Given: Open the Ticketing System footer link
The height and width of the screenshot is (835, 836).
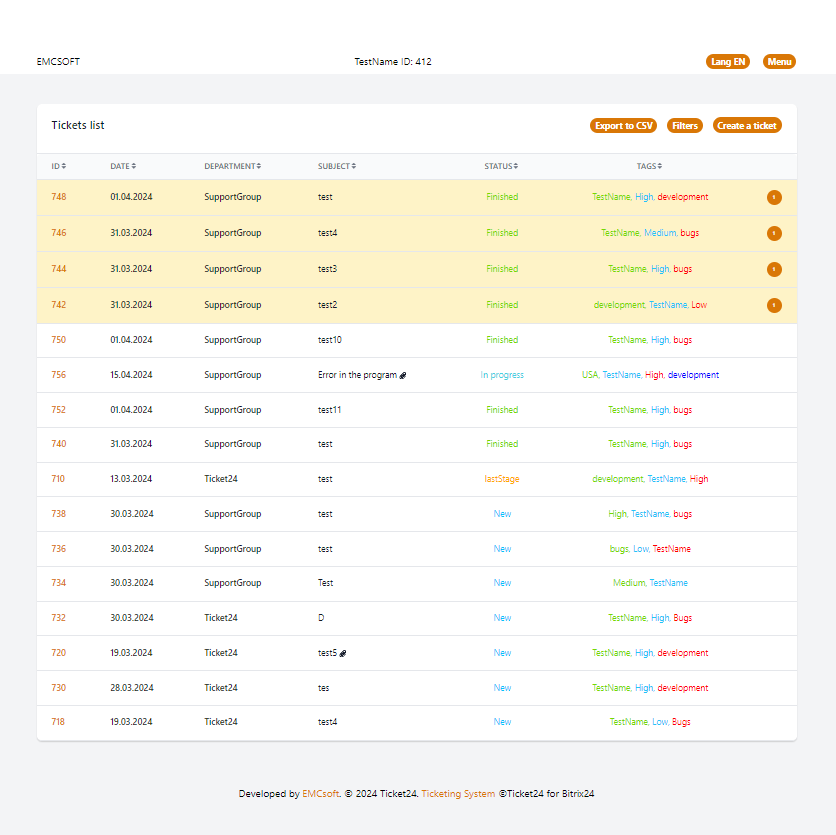Looking at the screenshot, I should click(458, 794).
